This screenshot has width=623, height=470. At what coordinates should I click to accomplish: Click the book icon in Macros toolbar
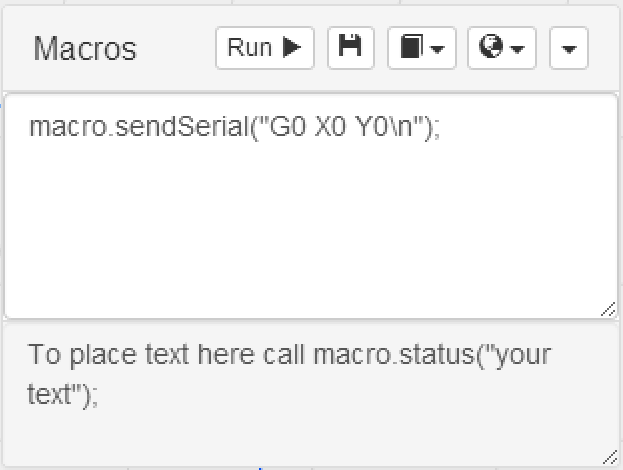click(413, 48)
